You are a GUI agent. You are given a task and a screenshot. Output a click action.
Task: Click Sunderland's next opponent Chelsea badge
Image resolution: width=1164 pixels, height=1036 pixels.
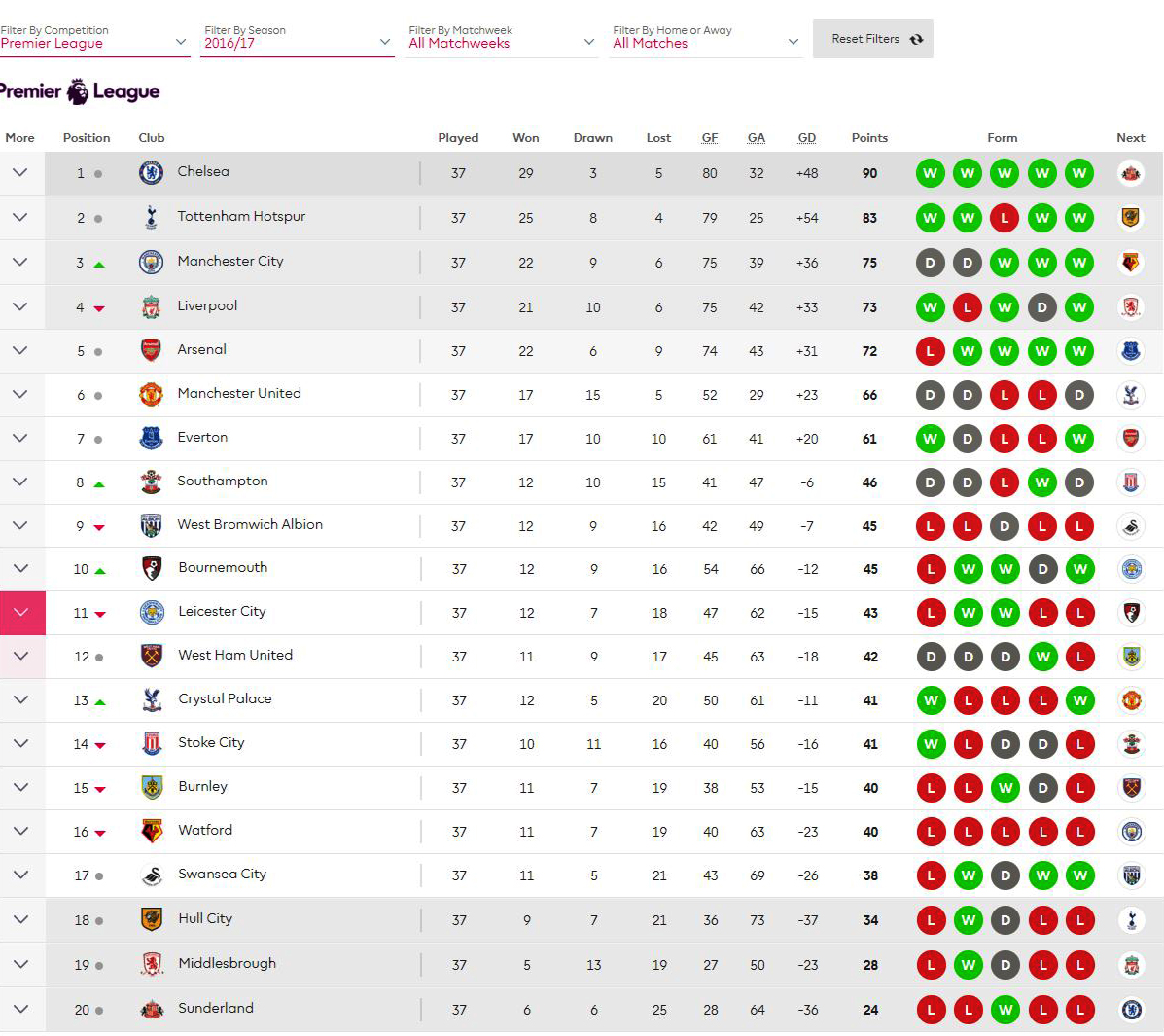coord(1131,1010)
